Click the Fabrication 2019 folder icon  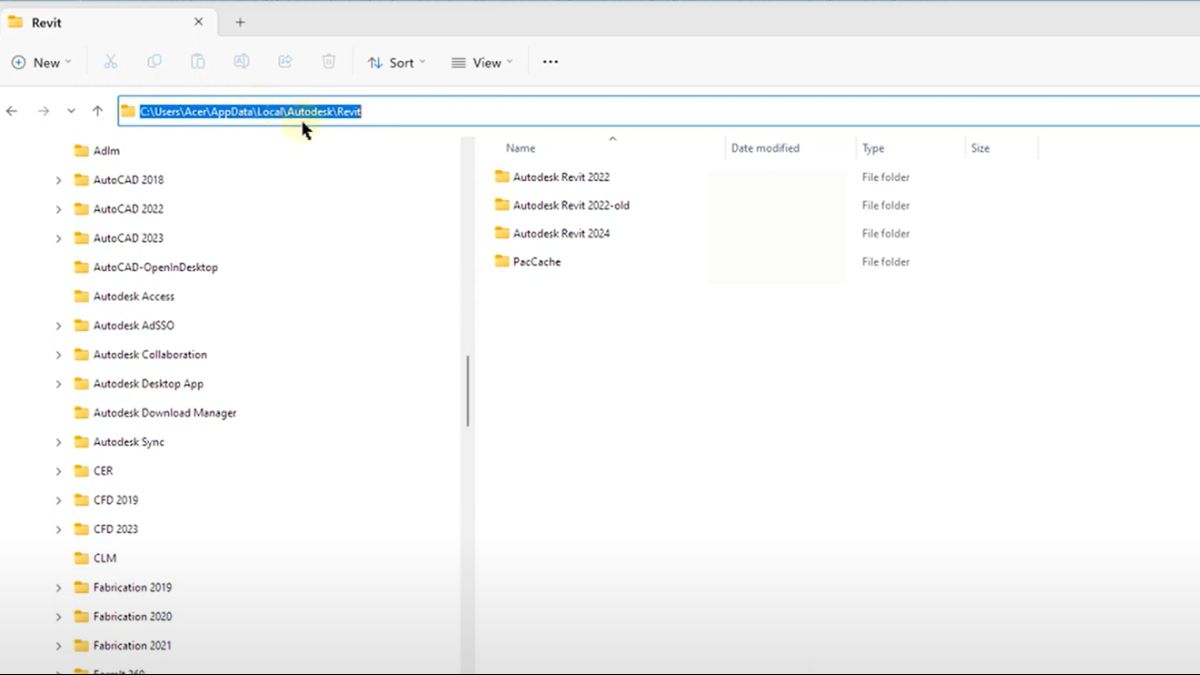82,587
